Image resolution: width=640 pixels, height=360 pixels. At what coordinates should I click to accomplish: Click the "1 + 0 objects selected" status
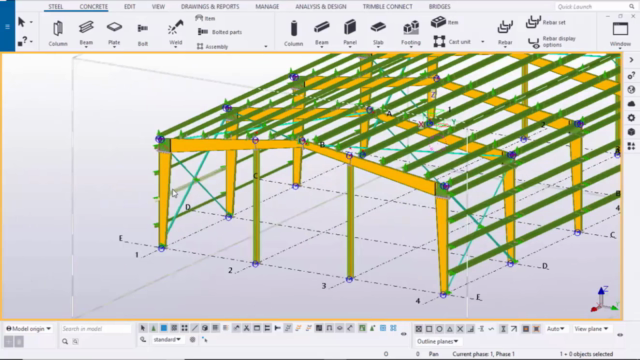586,354
